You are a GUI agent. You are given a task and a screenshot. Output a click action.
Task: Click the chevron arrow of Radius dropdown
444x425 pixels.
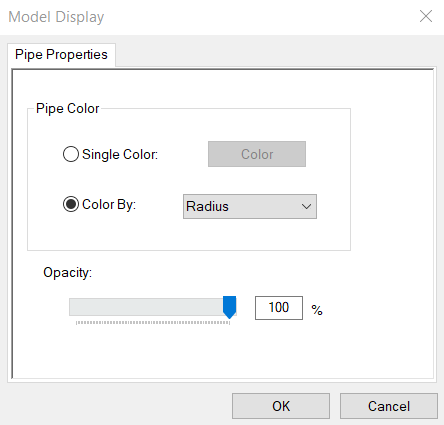pyautogui.click(x=306, y=207)
